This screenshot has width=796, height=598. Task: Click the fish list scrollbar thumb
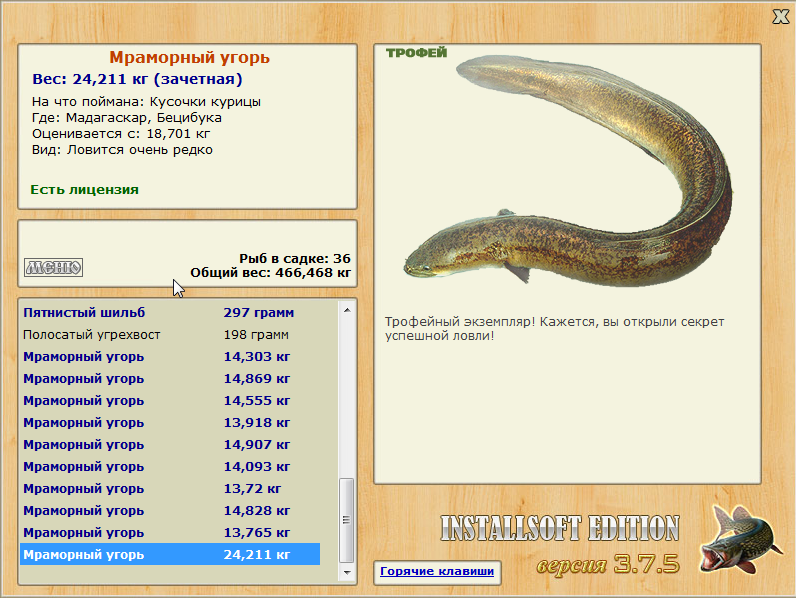[347, 520]
